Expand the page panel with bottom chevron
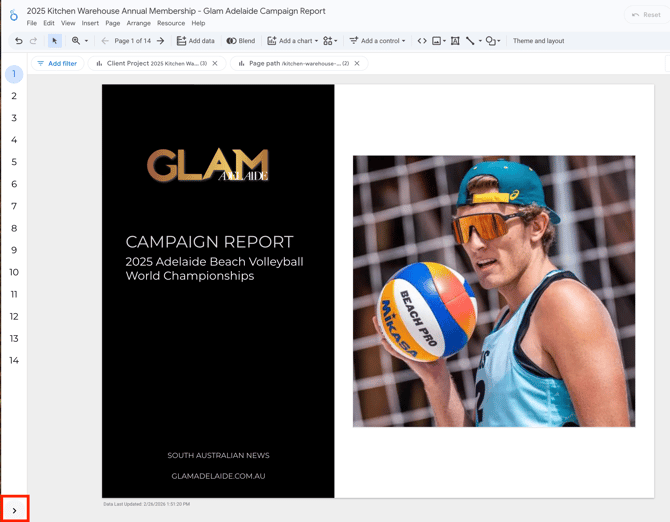The image size is (670, 522). (x=14, y=510)
